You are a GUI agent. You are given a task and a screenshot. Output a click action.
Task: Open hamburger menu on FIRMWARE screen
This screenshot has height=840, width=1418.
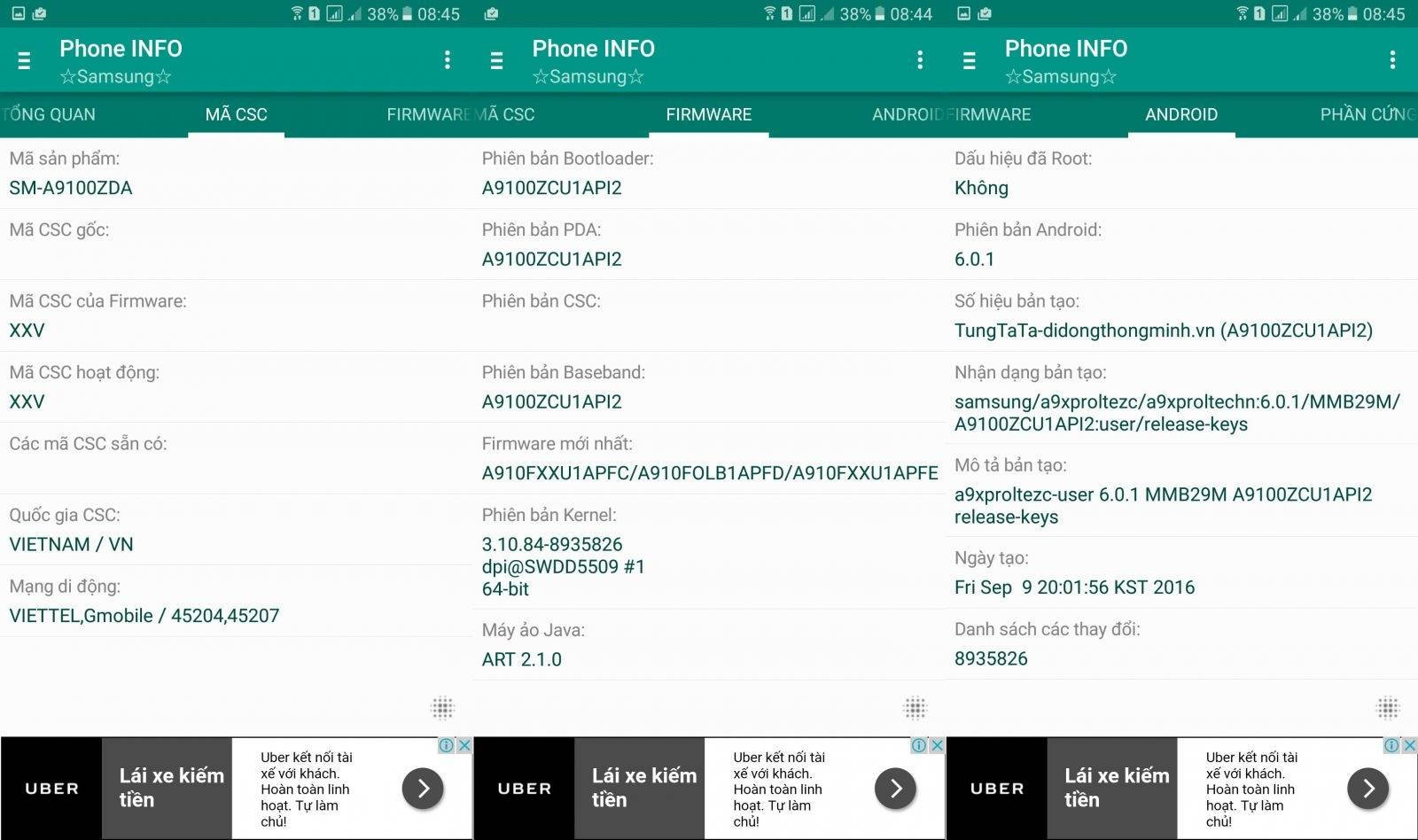click(496, 60)
